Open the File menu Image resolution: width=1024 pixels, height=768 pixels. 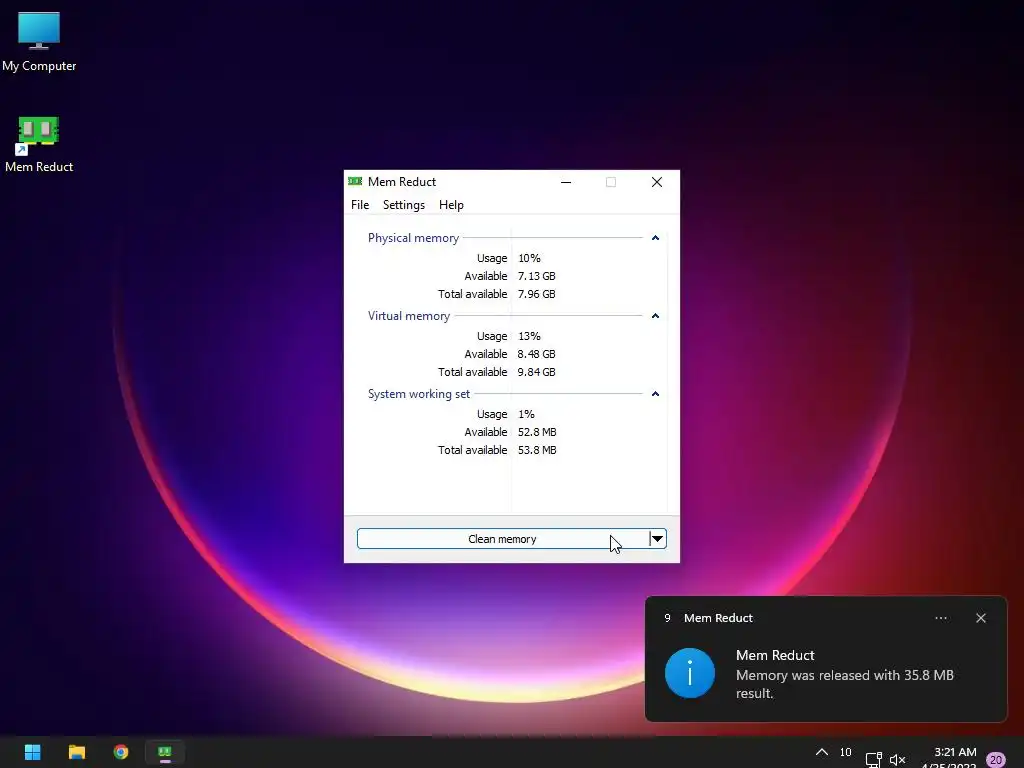point(360,205)
